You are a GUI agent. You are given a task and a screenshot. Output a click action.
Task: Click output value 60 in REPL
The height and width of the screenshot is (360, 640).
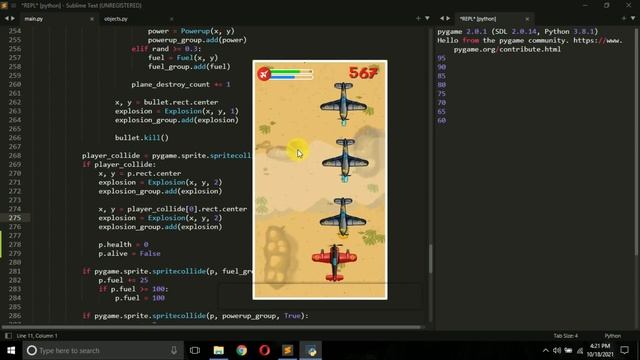point(441,120)
